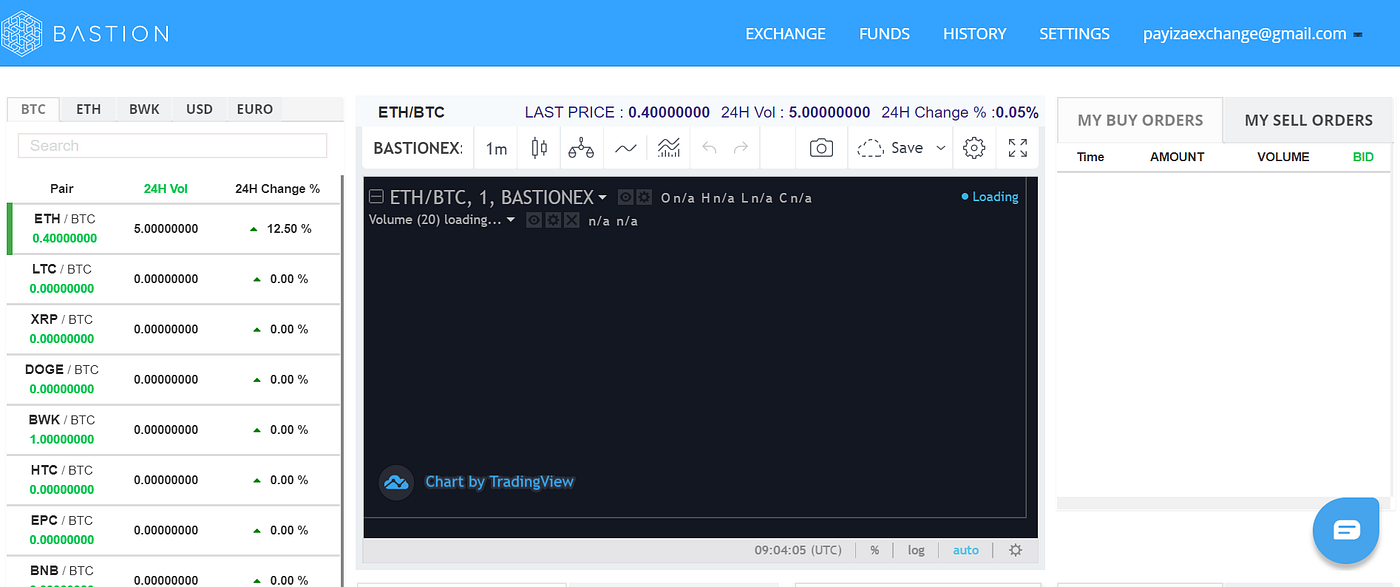Switch to ETH market tab

[88, 109]
